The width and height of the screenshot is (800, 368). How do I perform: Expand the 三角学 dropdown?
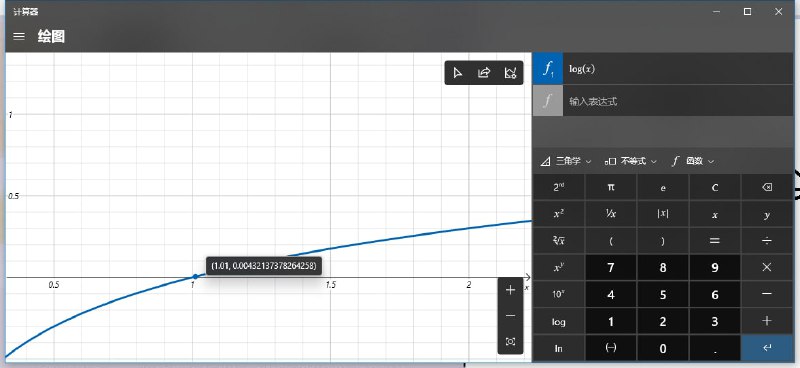click(x=566, y=161)
